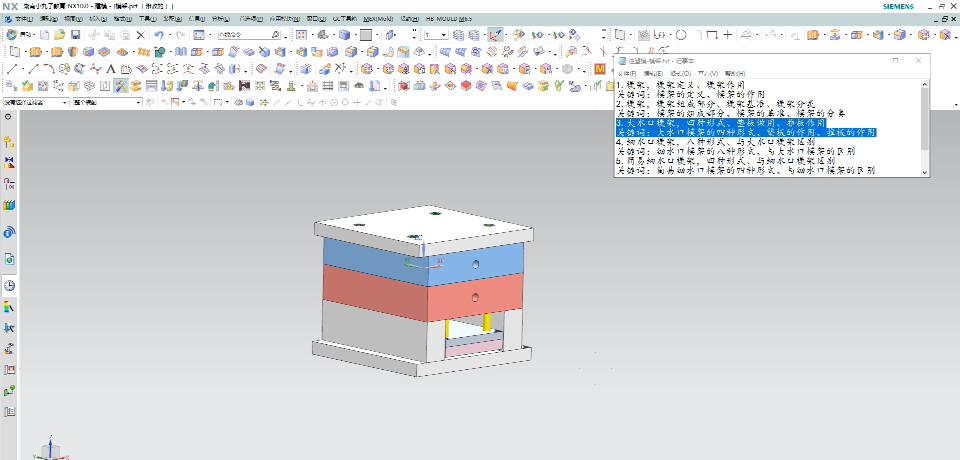Click the highlighted hammer tool icon
960x460 pixels.
(121, 85)
